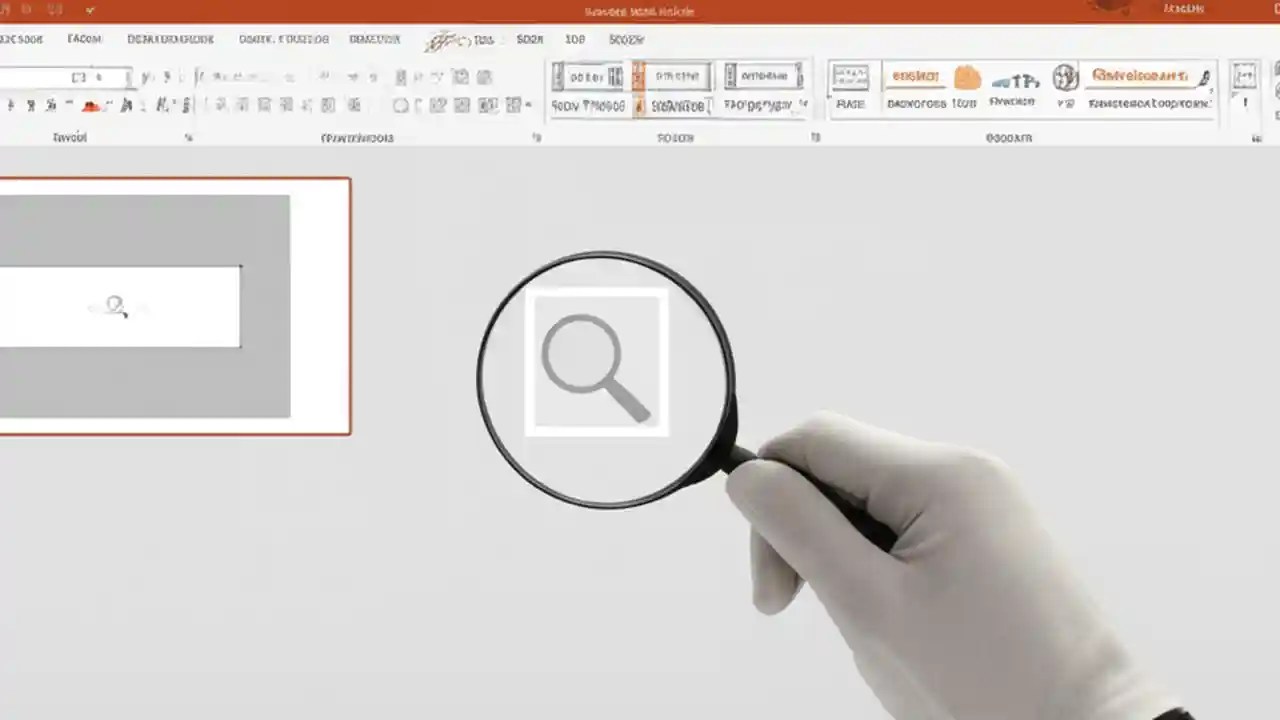
Task: Click the red font color swatch
Action: coord(90,105)
